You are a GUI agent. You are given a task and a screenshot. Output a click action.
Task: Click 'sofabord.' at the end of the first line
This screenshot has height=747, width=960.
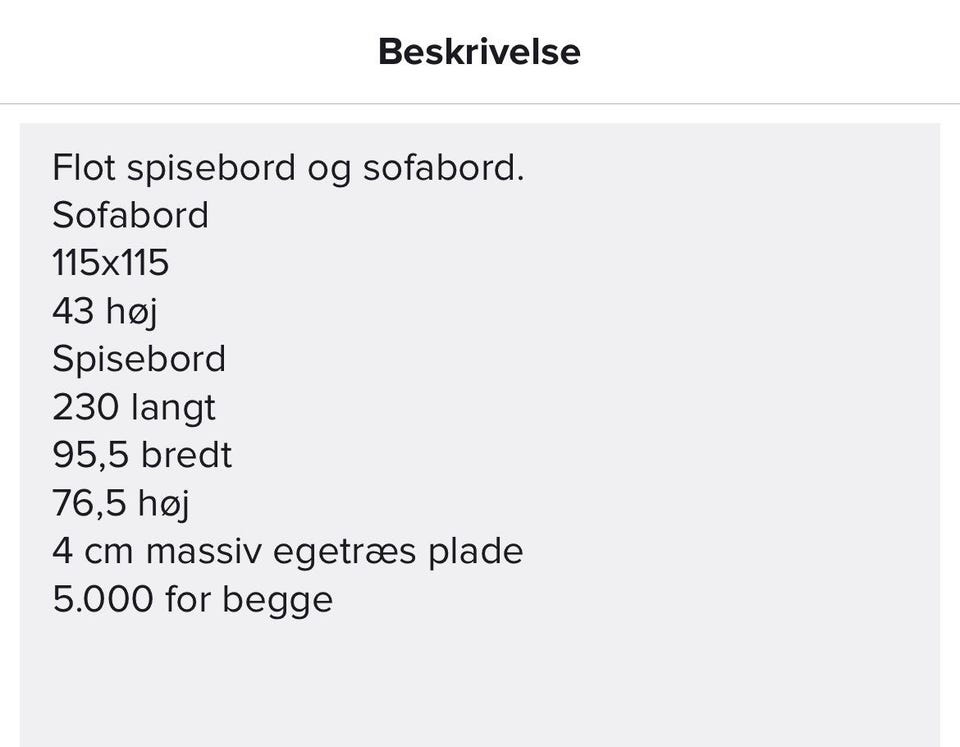click(443, 167)
